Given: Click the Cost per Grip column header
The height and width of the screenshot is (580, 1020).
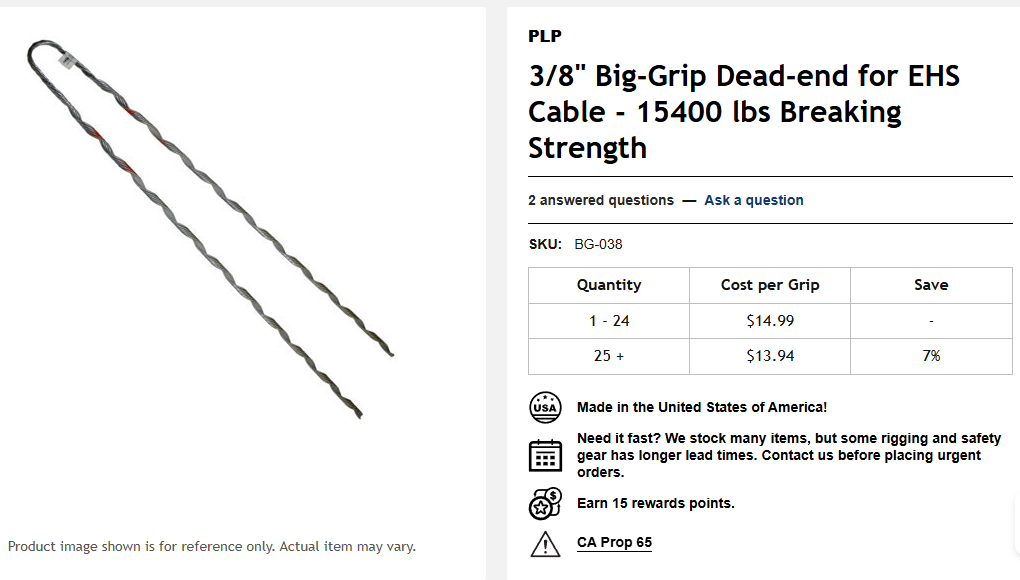Looking at the screenshot, I should (x=770, y=285).
